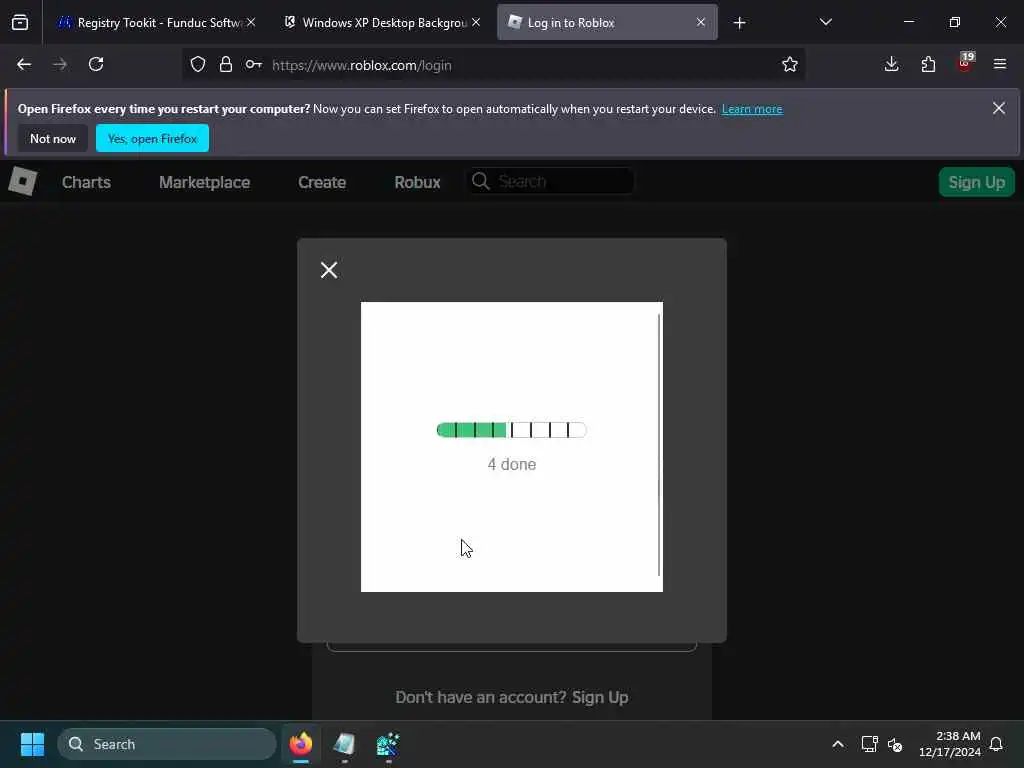The height and width of the screenshot is (768, 1024).
Task: Close the Windows XP Desktop Background tab
Action: (476, 23)
